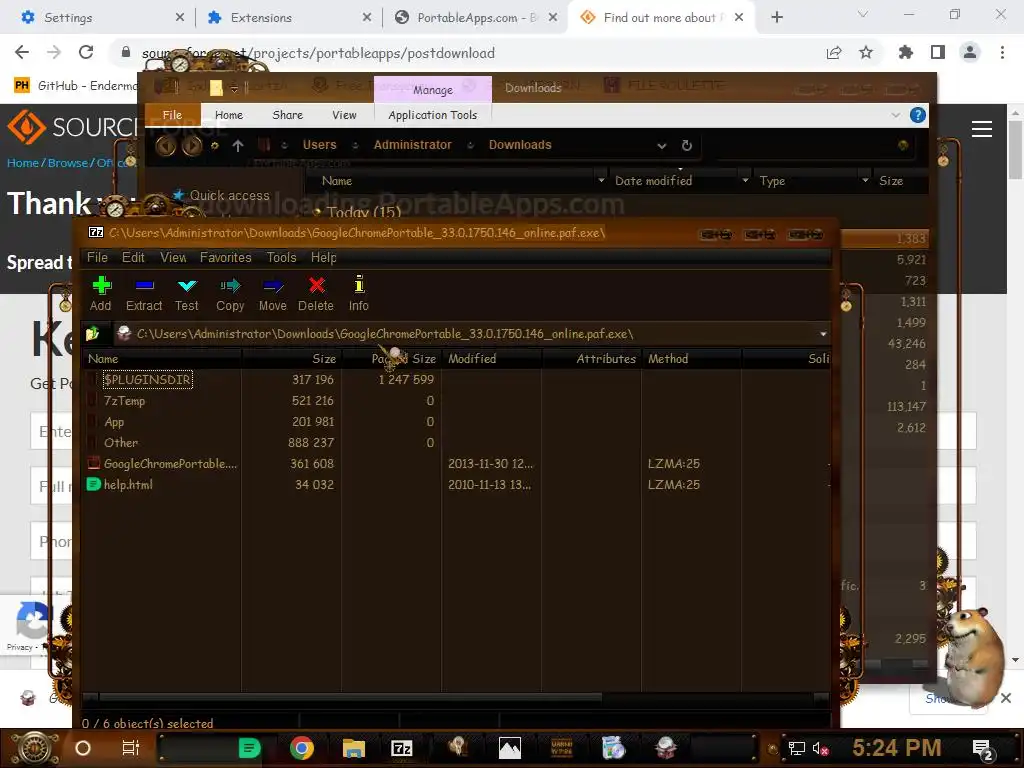Viewport: 1024px width, 768px height.
Task: Open SourceForge hamburger menu
Action: click(982, 129)
